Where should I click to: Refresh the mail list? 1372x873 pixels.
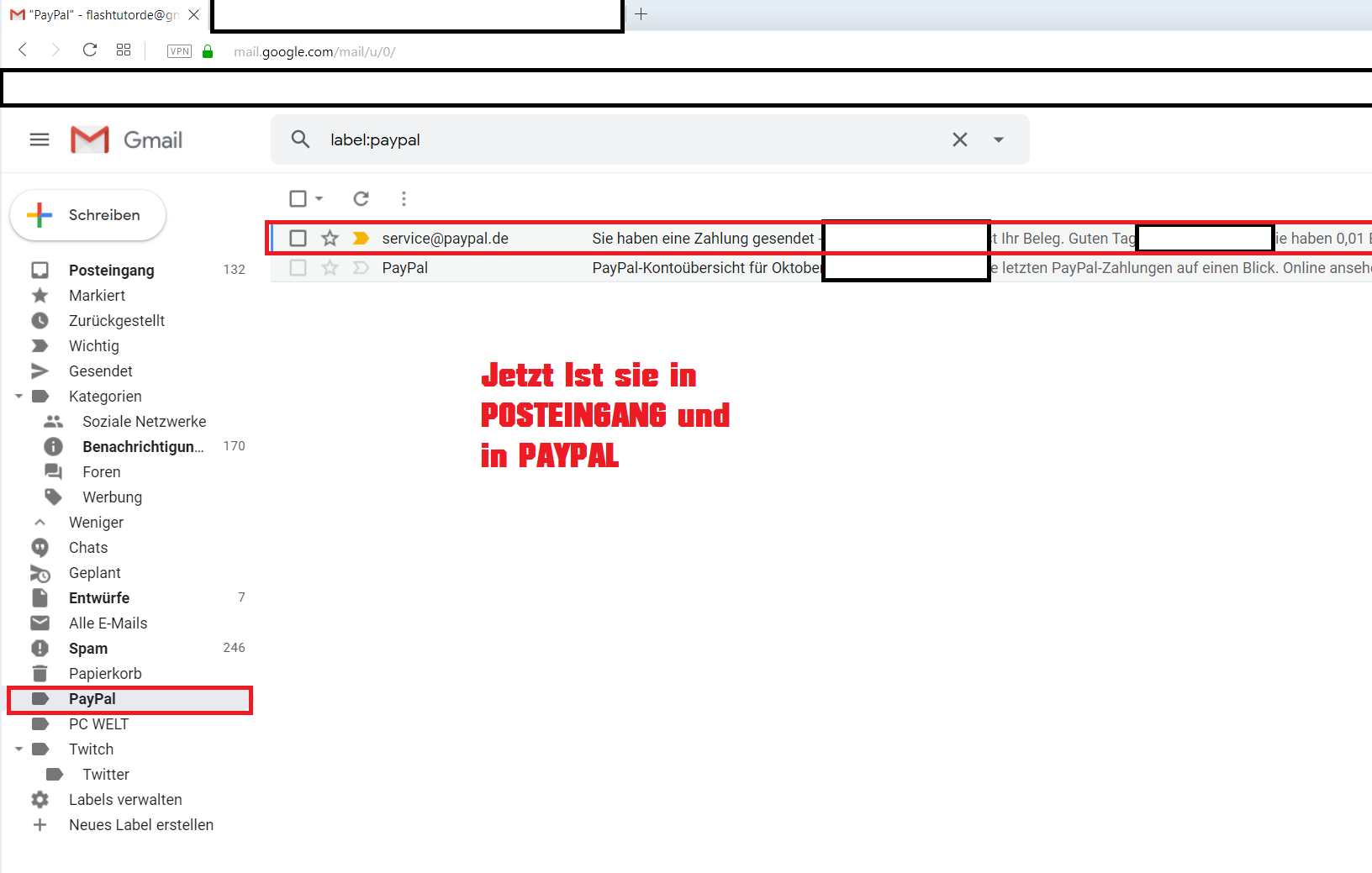361,198
